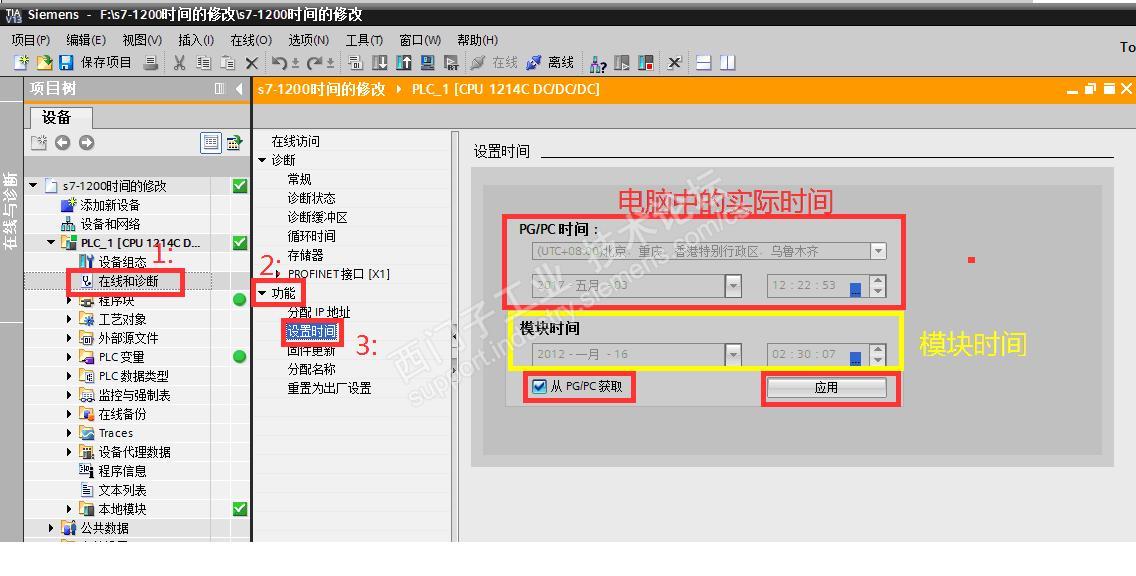The height and width of the screenshot is (576, 1136).
Task: Expand the PROFINET接口 [X1] node
Action: 278,274
